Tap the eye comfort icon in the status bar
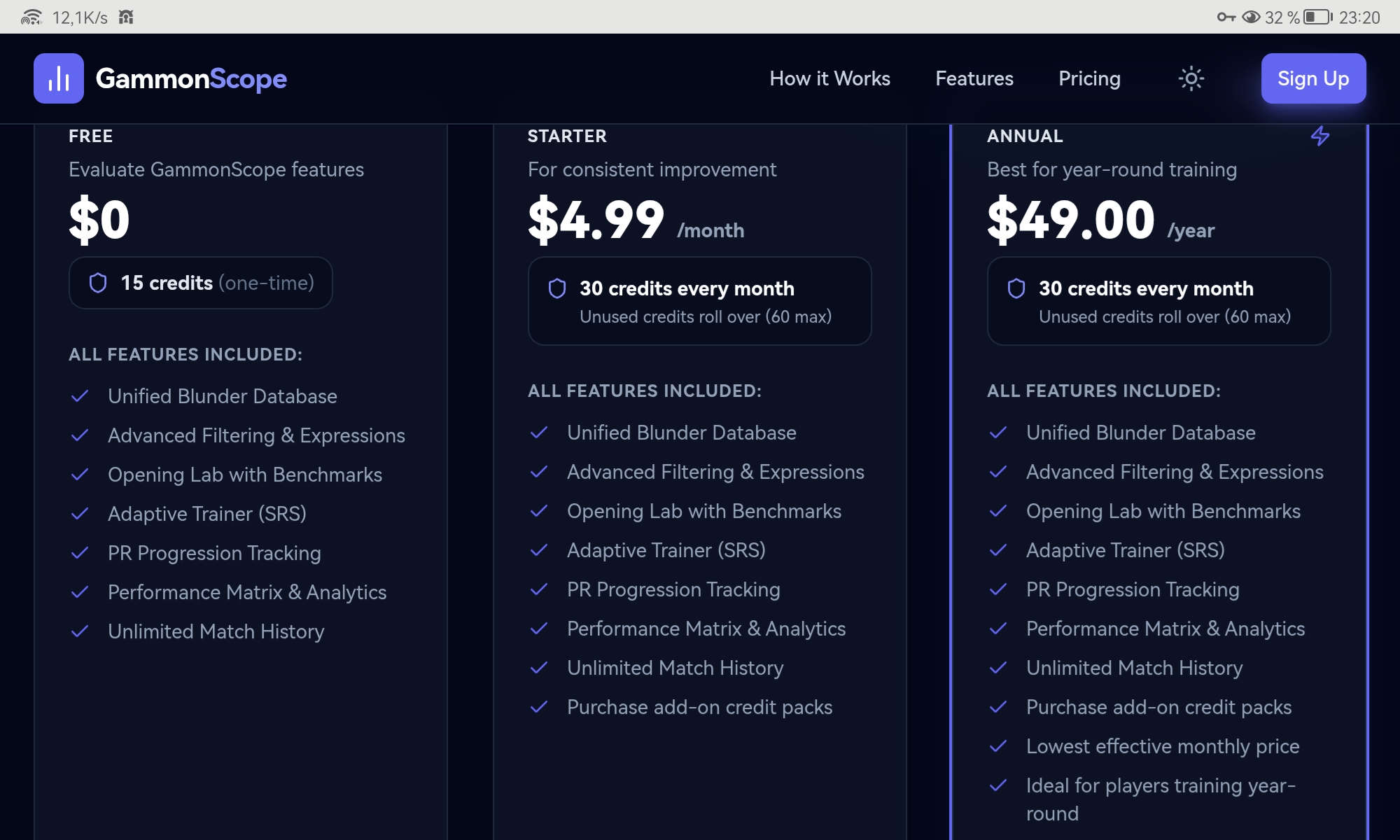Viewport: 1400px width, 840px height. point(1251,17)
